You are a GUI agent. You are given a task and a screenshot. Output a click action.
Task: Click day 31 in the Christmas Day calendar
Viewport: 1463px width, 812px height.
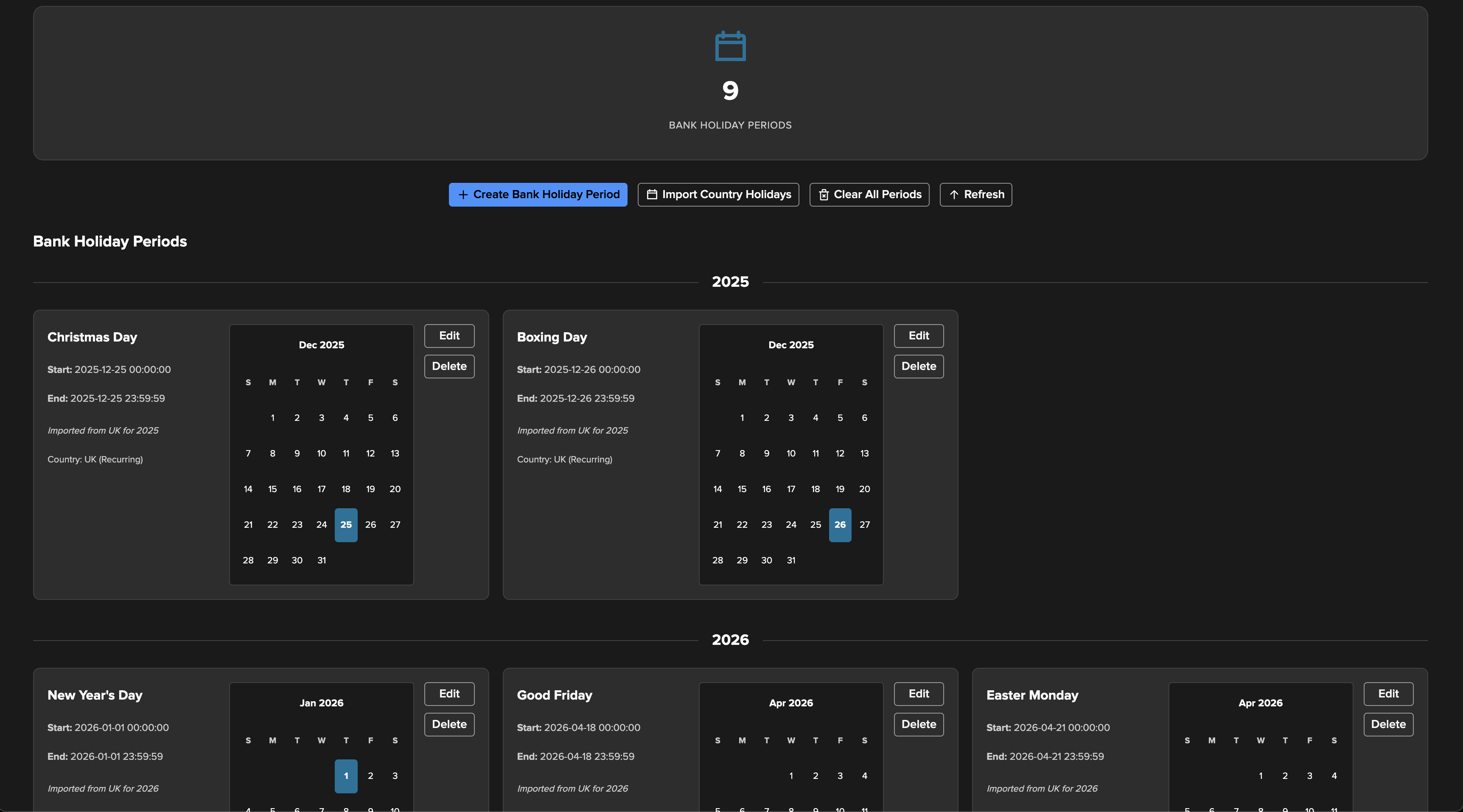point(322,560)
